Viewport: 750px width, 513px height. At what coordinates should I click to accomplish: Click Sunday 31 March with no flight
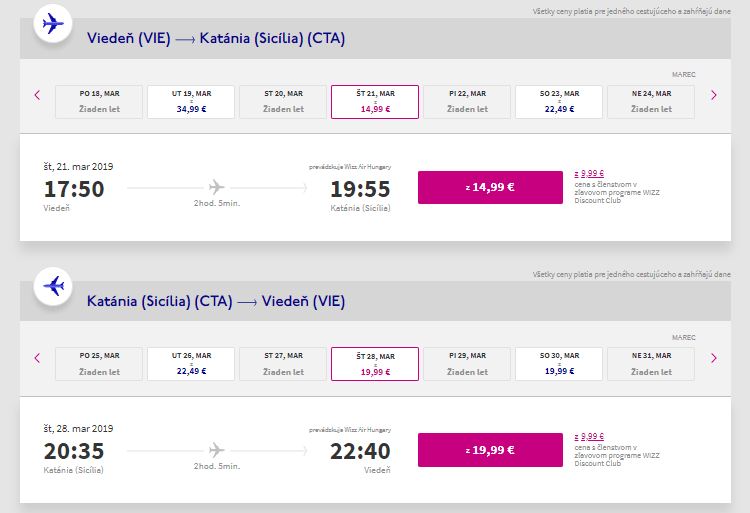[651, 364]
